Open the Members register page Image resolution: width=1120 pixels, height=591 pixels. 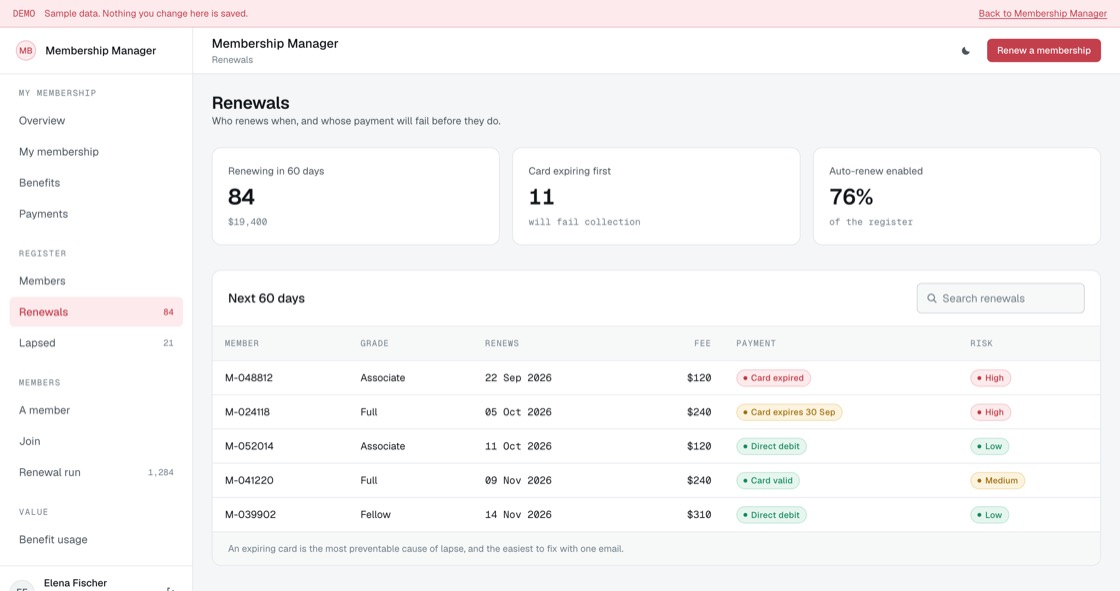tap(96, 281)
